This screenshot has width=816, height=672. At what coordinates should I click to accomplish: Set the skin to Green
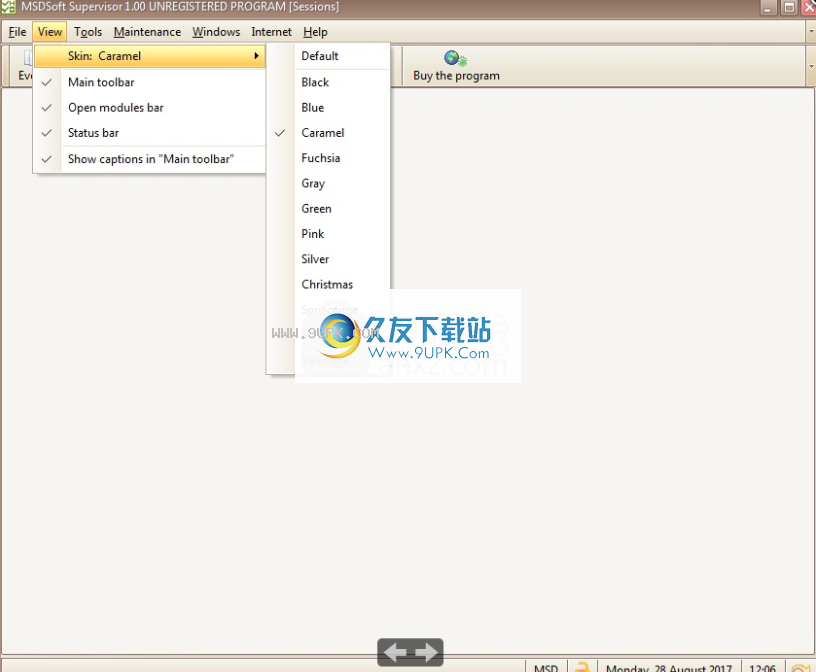[x=328, y=209]
